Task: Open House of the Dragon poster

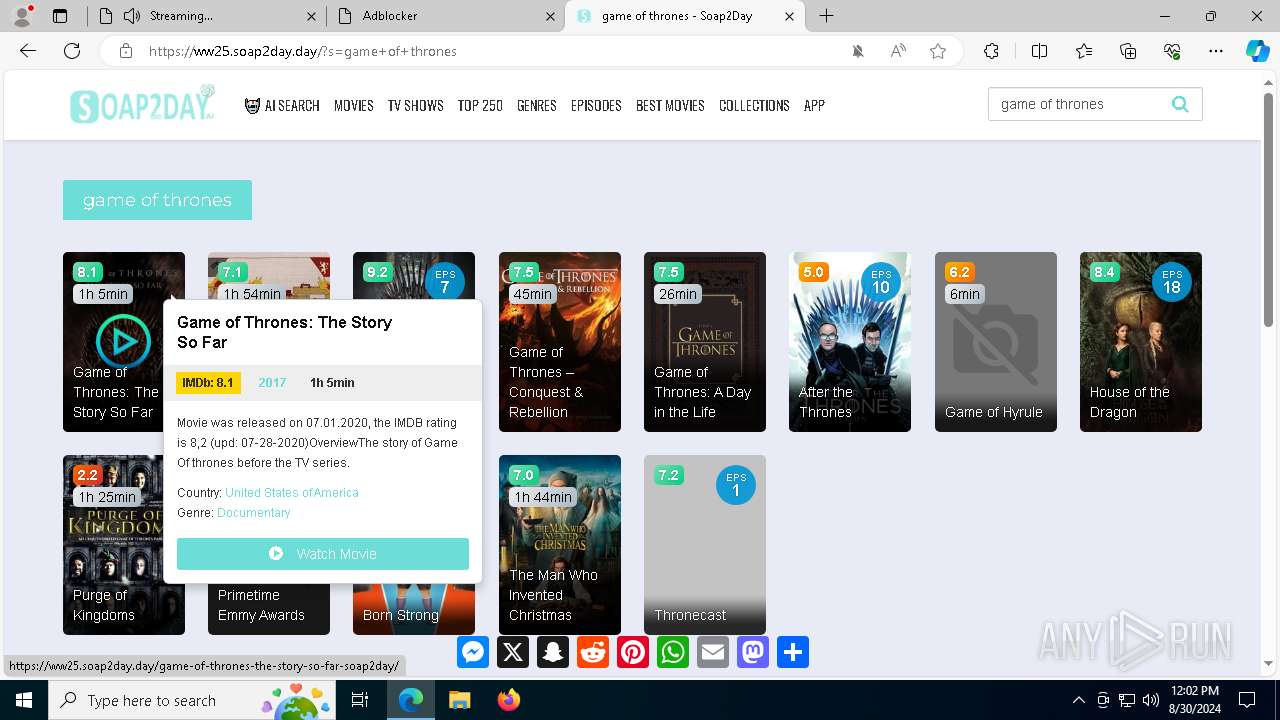Action: click(x=1141, y=342)
